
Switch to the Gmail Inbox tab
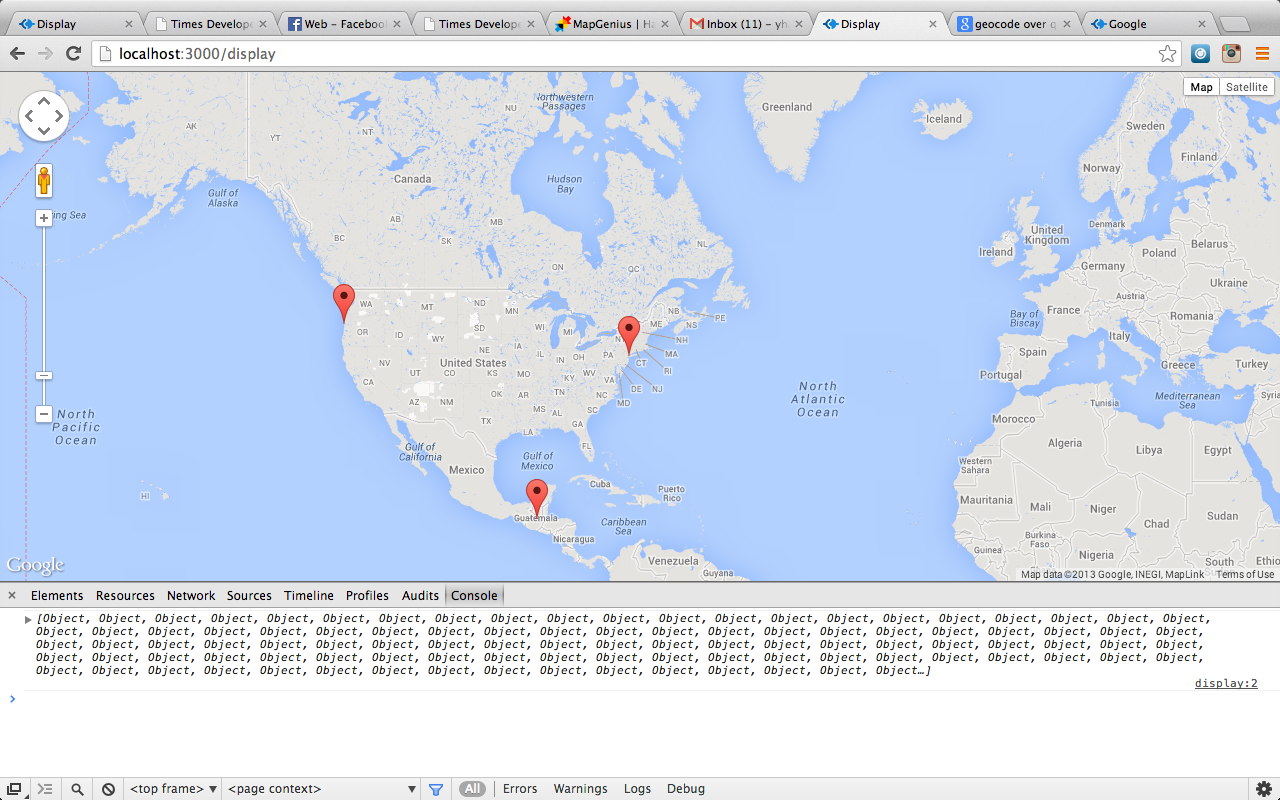[745, 24]
